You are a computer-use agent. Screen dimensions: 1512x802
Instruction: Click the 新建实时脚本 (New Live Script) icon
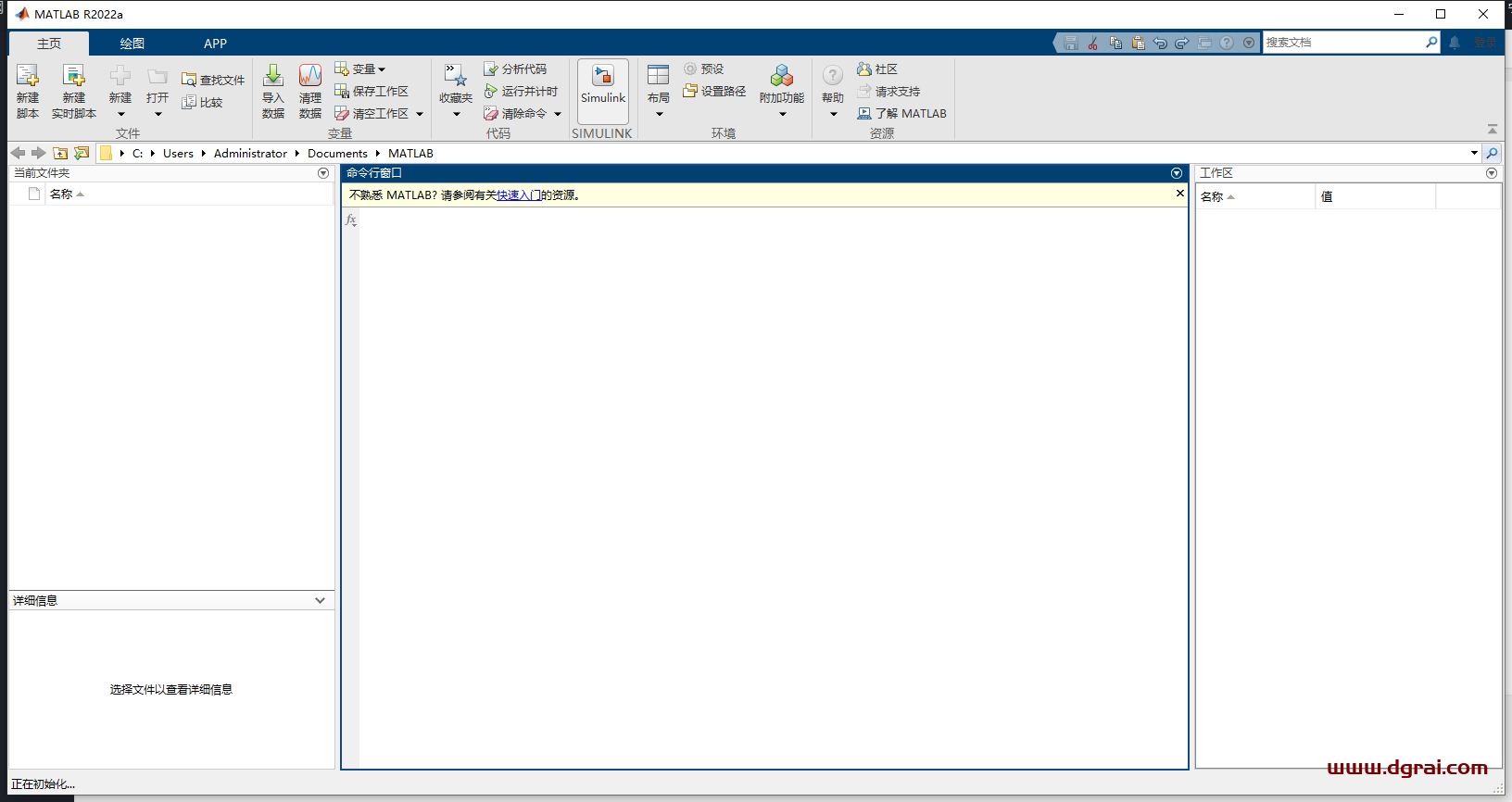click(73, 76)
